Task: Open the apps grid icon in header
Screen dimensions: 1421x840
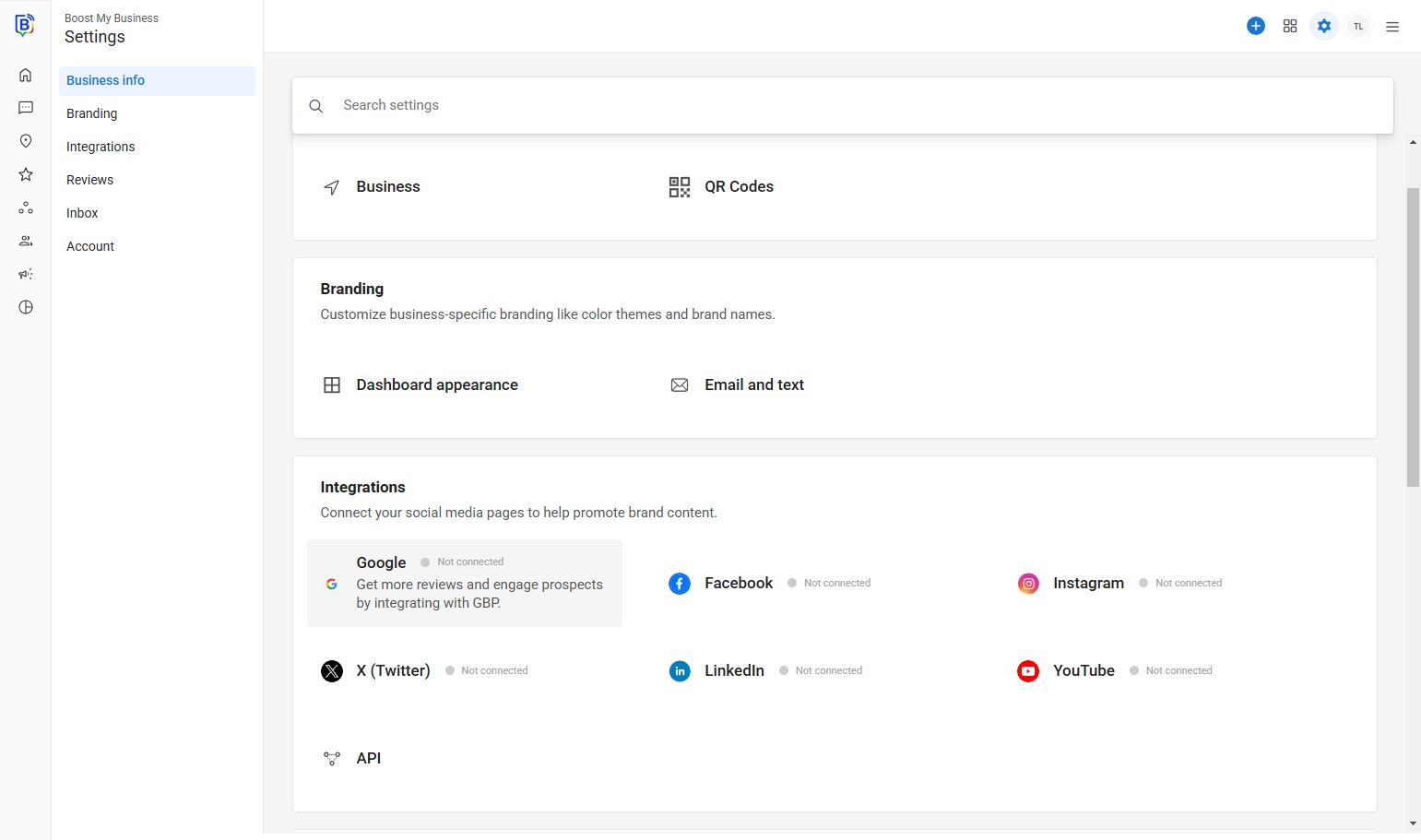Action: click(x=1289, y=27)
